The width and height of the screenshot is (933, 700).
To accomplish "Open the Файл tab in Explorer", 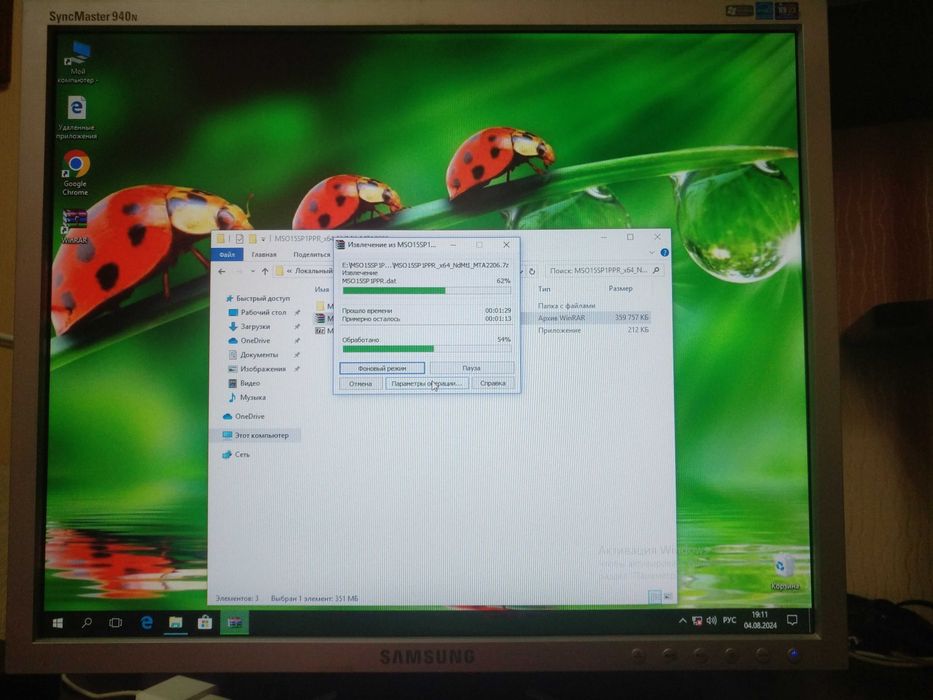I will [x=227, y=254].
